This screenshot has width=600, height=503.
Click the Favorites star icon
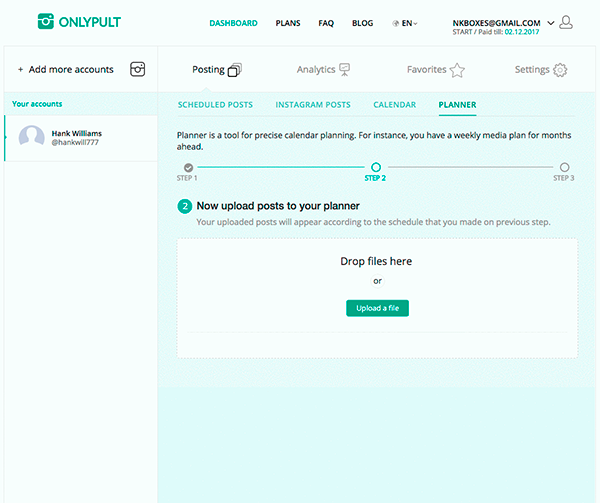[457, 70]
